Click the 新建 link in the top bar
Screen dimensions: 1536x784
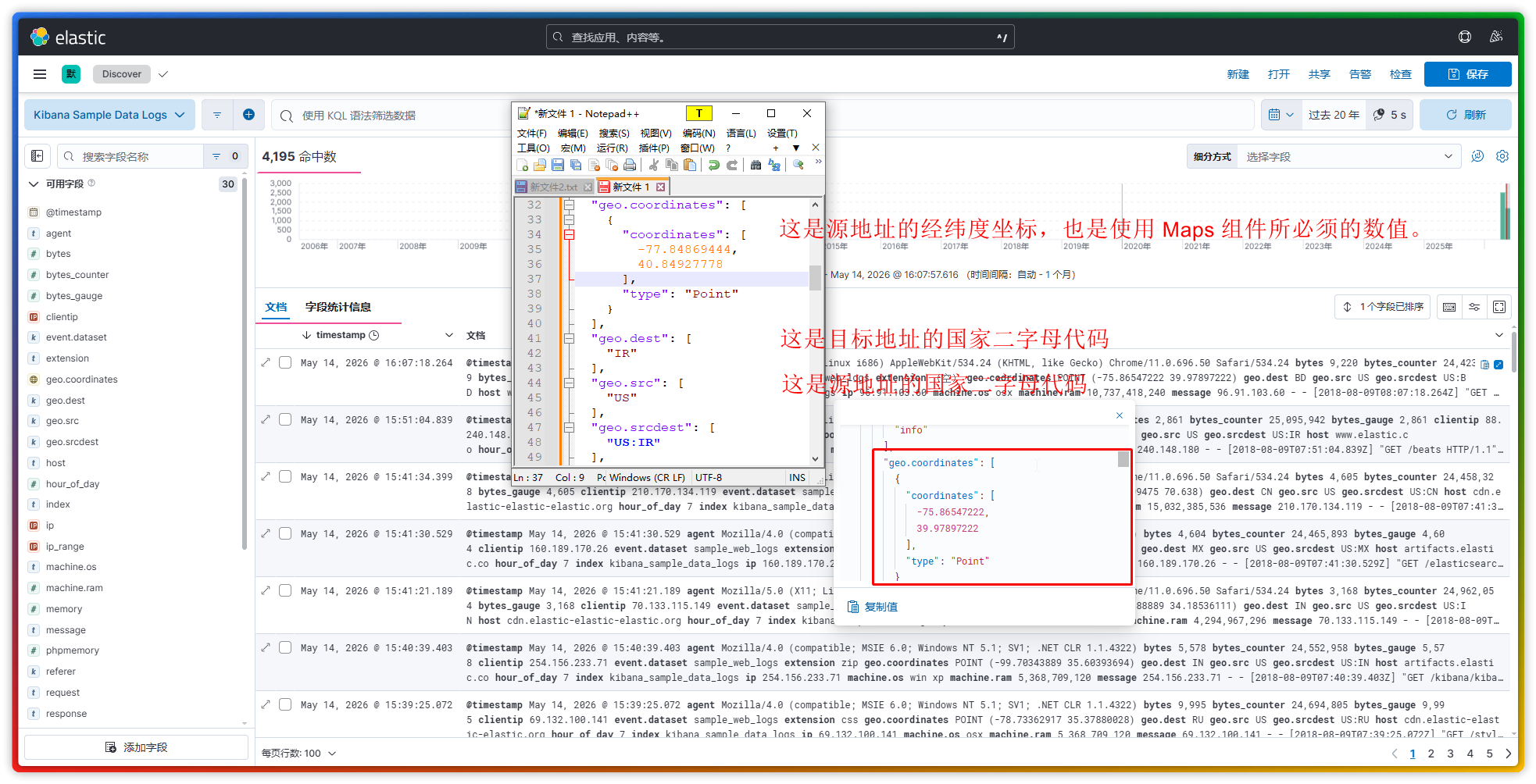click(x=1238, y=74)
